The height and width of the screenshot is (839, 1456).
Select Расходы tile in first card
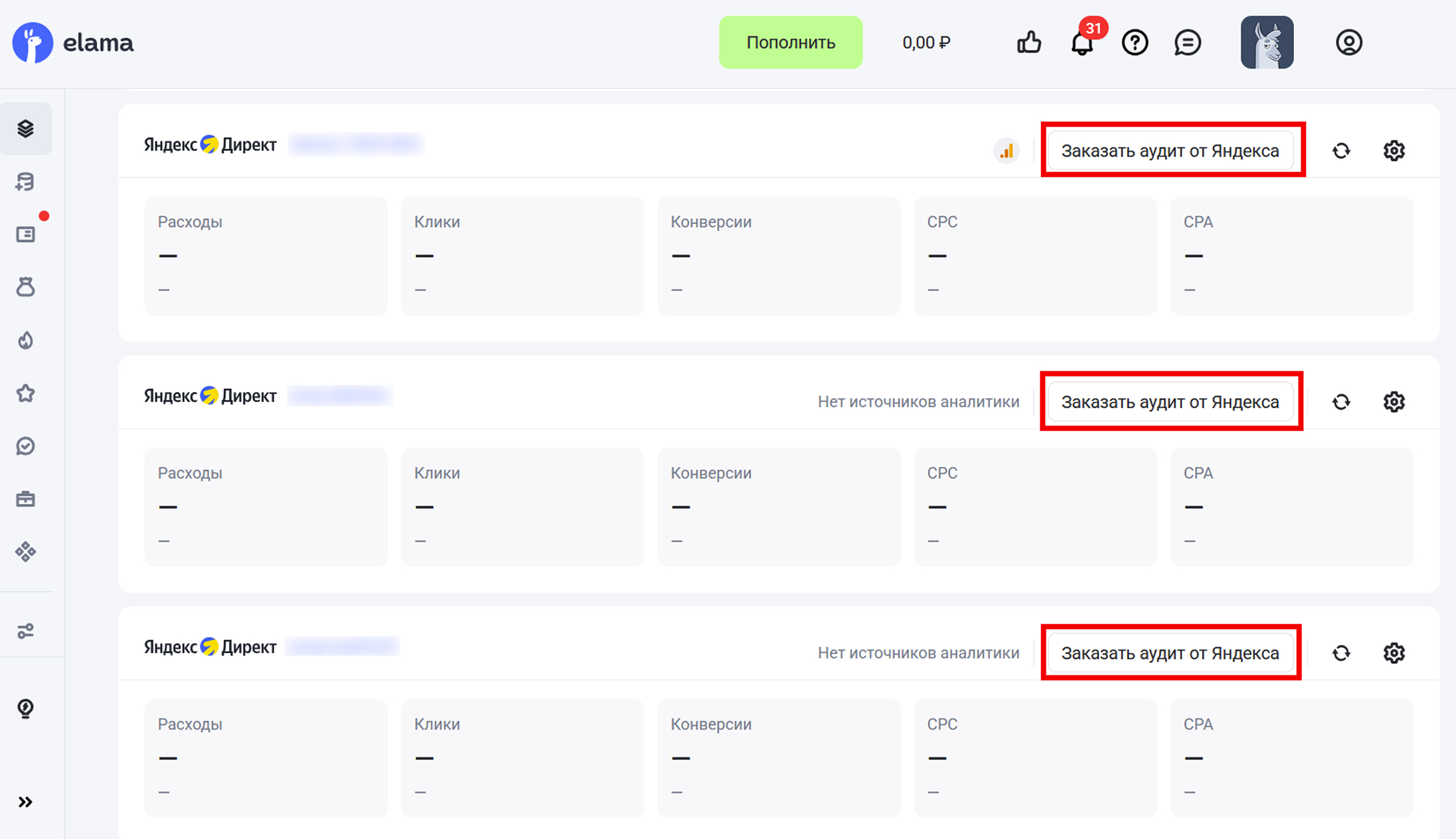pyautogui.click(x=266, y=257)
